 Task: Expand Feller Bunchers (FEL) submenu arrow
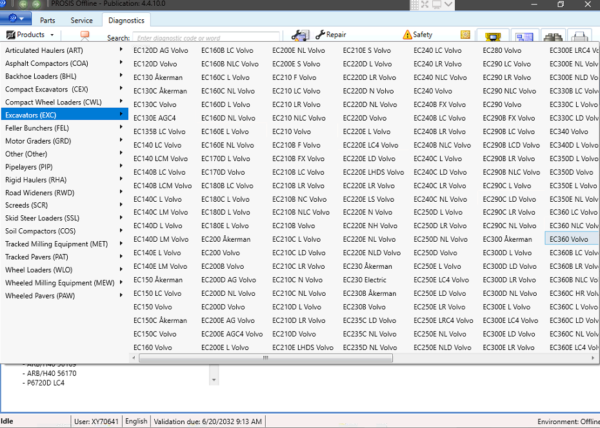121,127
